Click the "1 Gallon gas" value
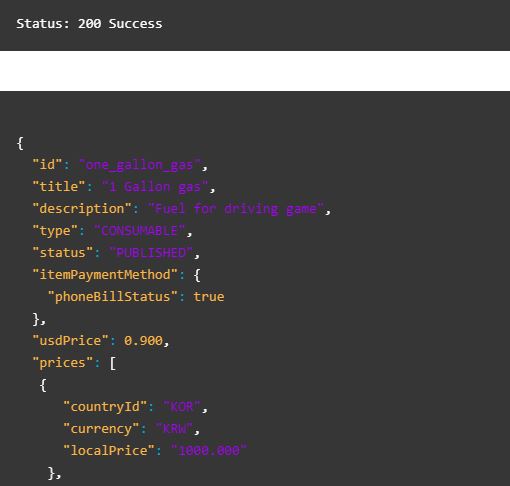510x486 pixels. tap(155, 187)
